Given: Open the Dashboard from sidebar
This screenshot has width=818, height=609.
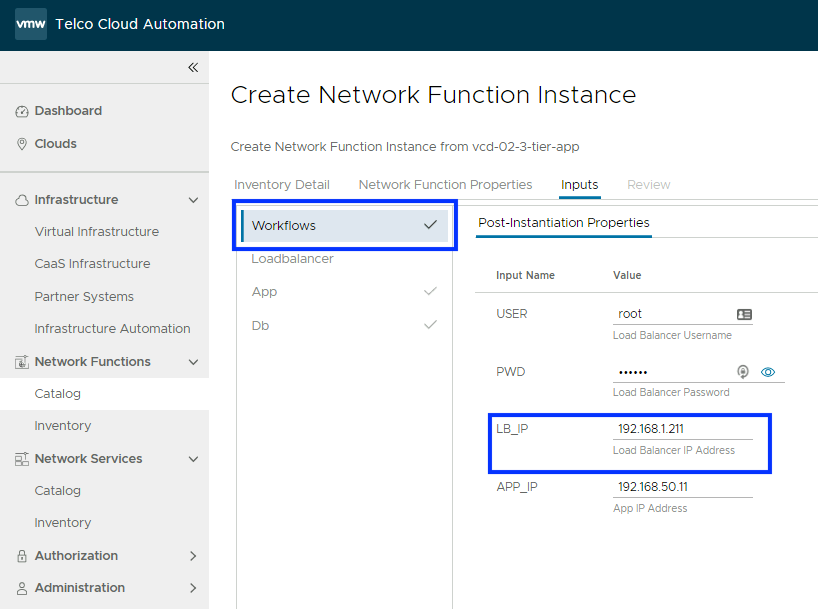Looking at the screenshot, I should coord(68,111).
